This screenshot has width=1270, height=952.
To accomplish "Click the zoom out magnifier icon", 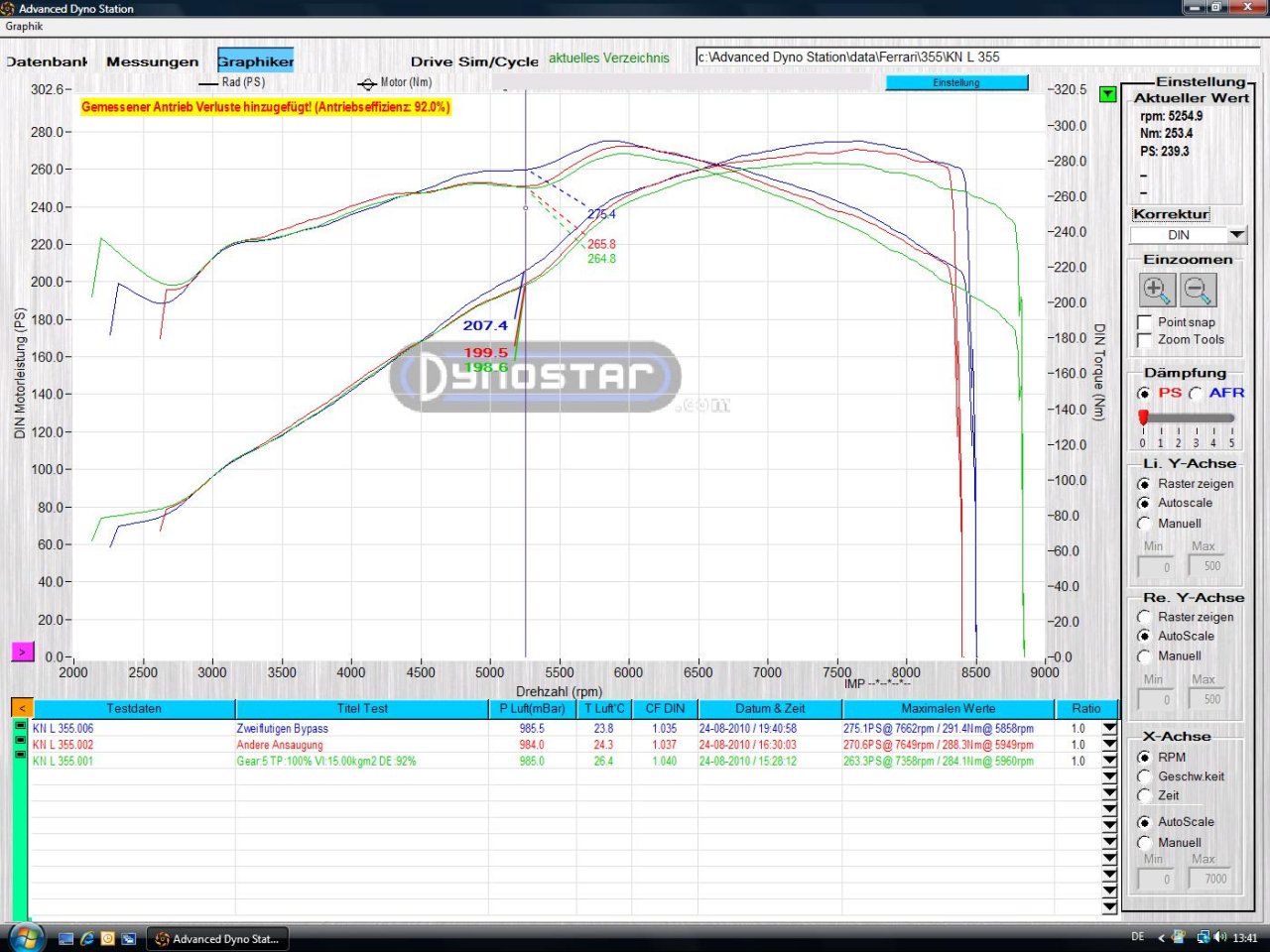I will (x=1198, y=291).
